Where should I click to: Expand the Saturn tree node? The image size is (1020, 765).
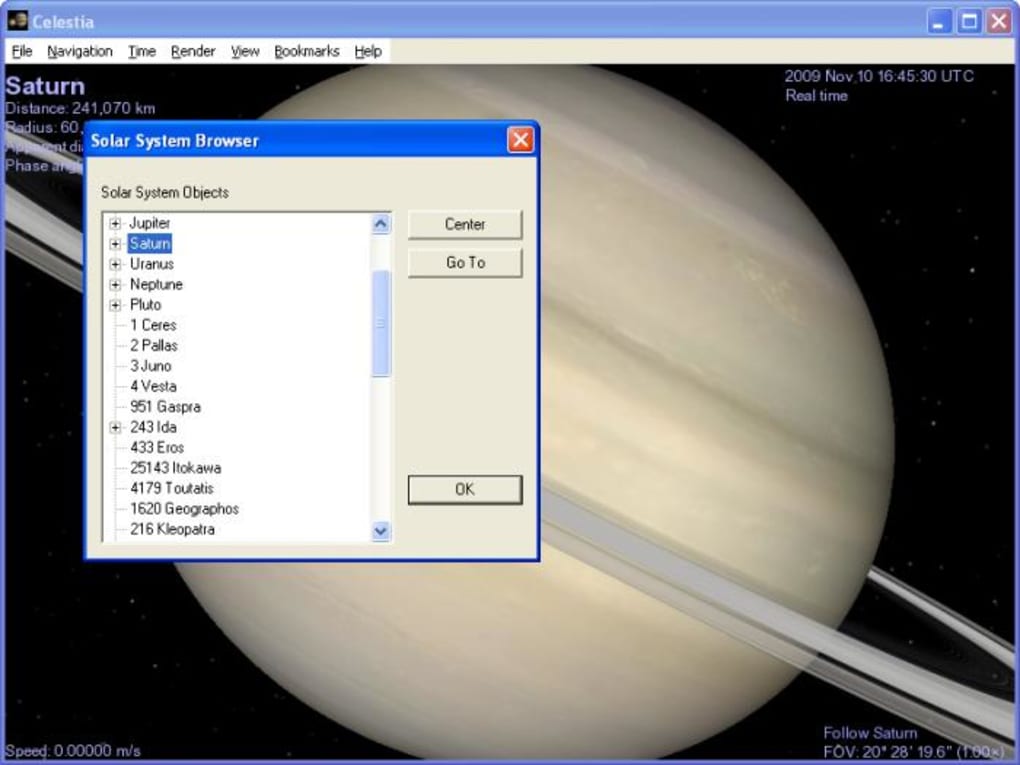(x=115, y=244)
